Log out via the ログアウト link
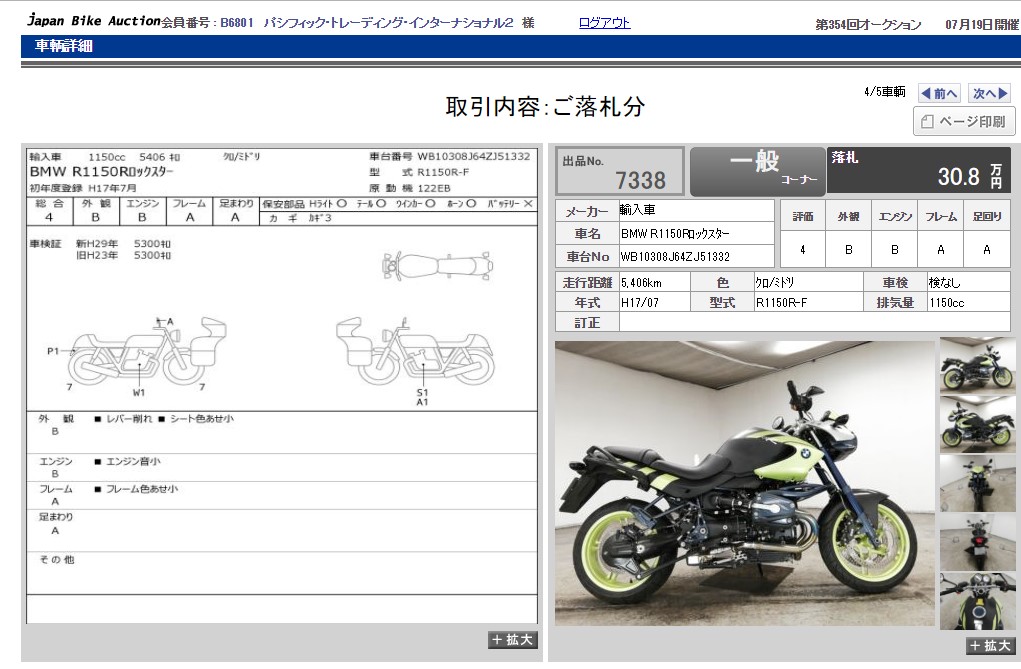Image resolution: width=1021 pixels, height=669 pixels. tap(604, 23)
